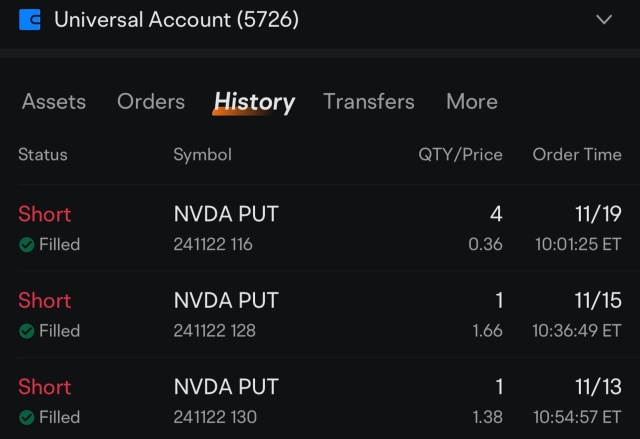Select the History tab
The width and height of the screenshot is (640, 439).
pyautogui.click(x=254, y=102)
